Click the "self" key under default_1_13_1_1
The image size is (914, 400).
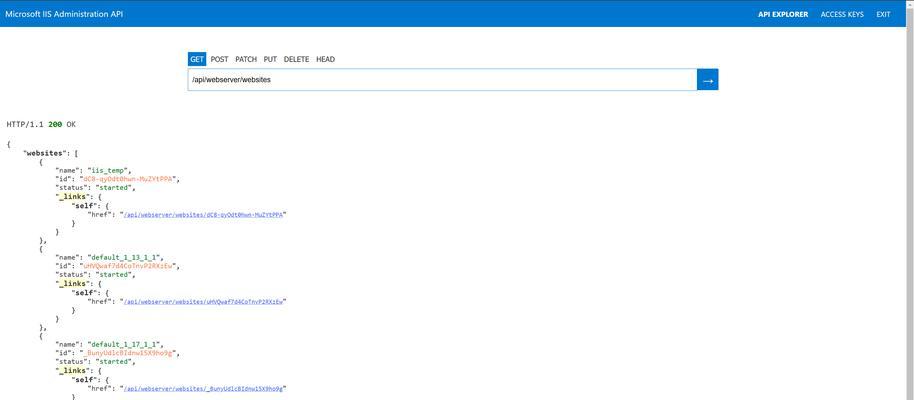click(x=83, y=293)
